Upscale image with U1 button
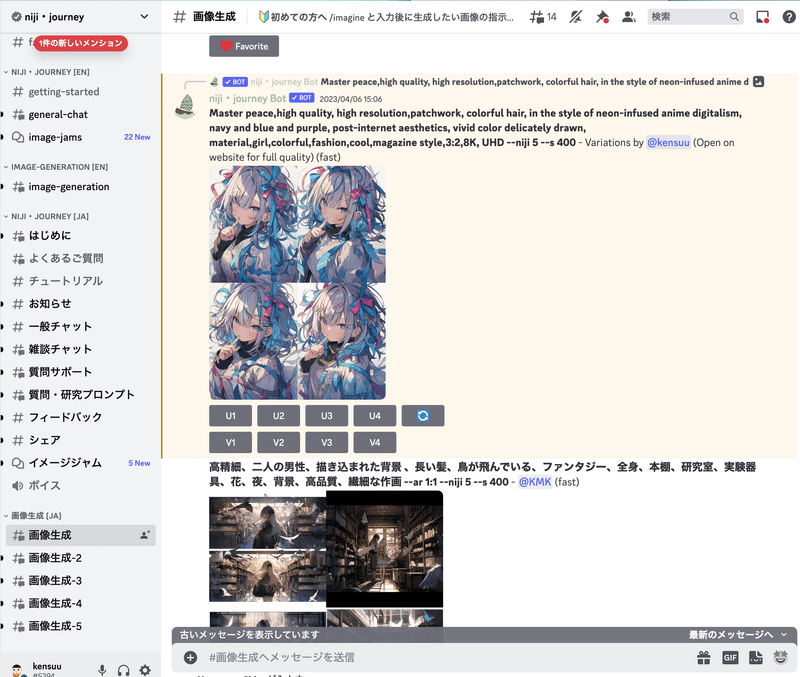Screen dimensions: 800x677 coord(231,416)
